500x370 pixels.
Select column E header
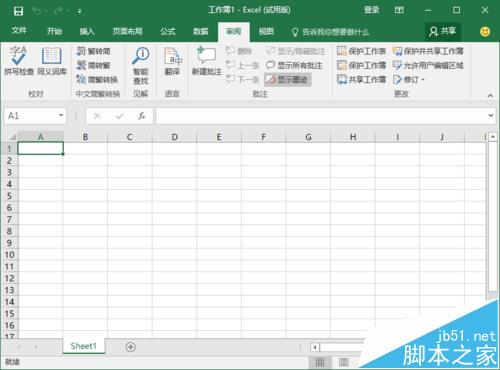(x=219, y=137)
